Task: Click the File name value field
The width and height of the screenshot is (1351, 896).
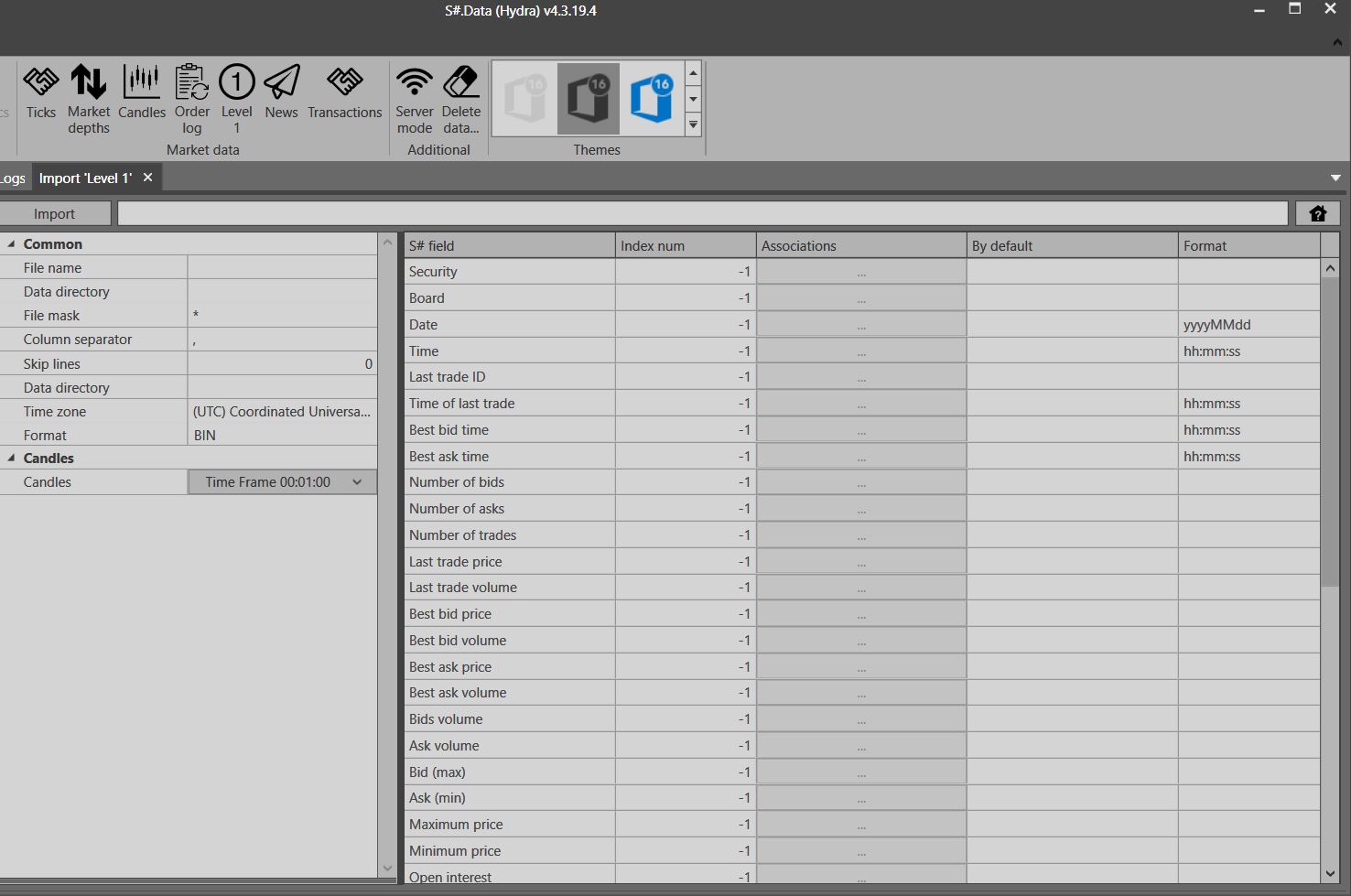Action: (282, 267)
